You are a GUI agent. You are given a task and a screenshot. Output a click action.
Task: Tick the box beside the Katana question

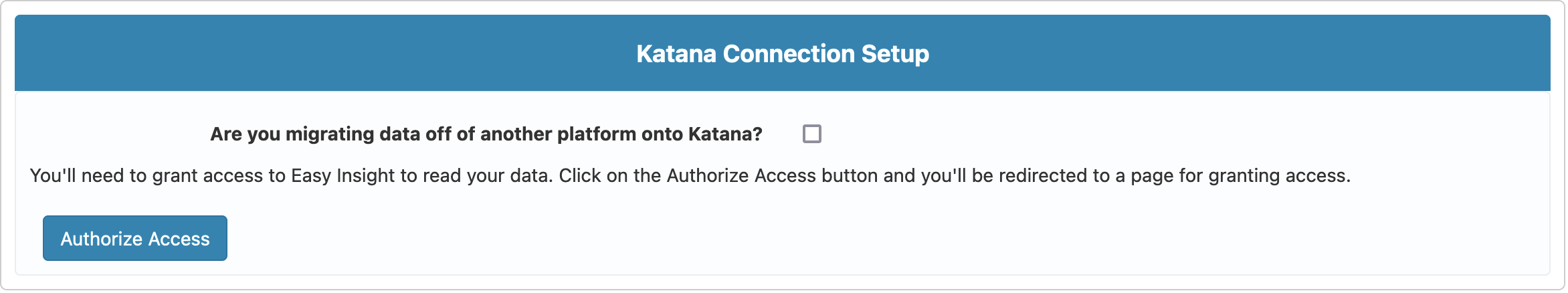click(811, 134)
